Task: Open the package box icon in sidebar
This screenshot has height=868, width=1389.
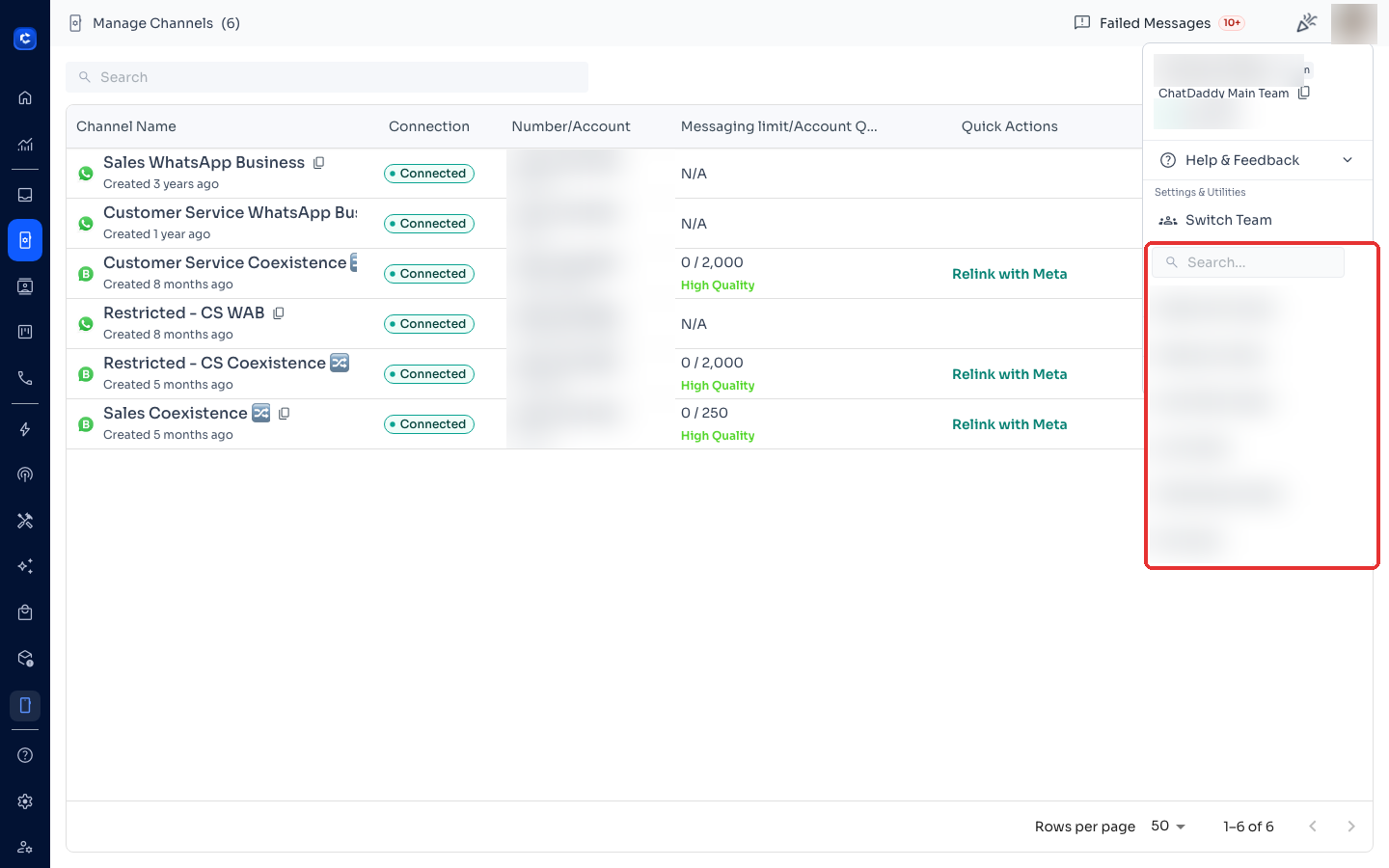Action: (25, 659)
